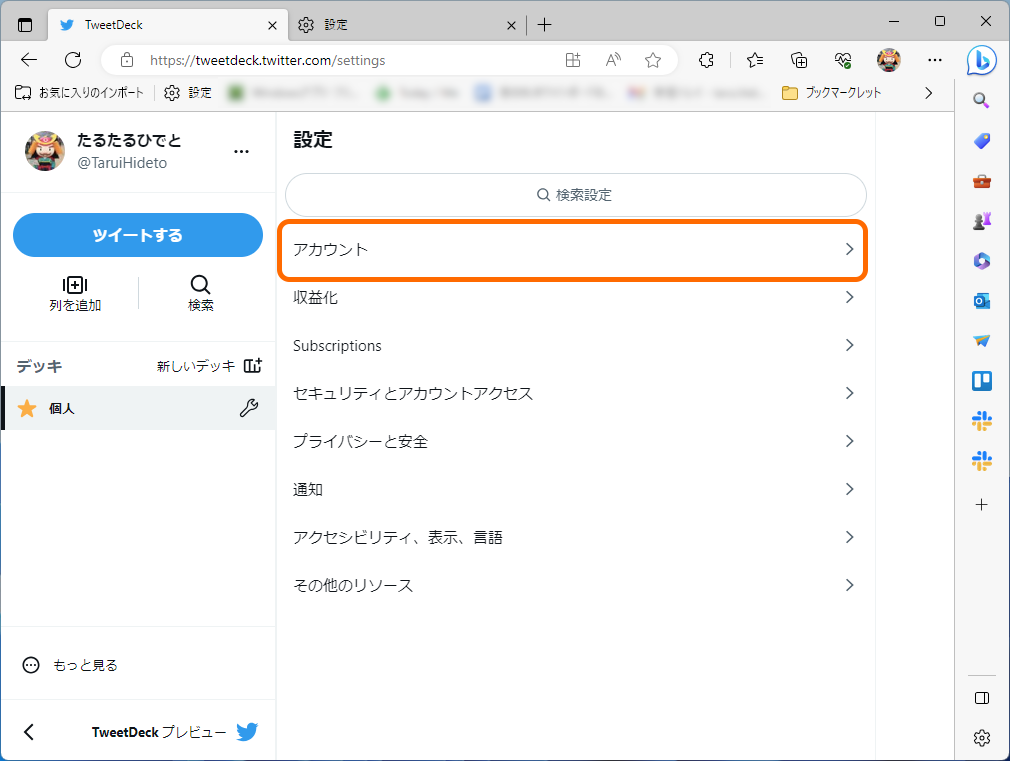
Task: Collapse the TweetDeck sidebar with the left chevron
Action: [x=27, y=731]
